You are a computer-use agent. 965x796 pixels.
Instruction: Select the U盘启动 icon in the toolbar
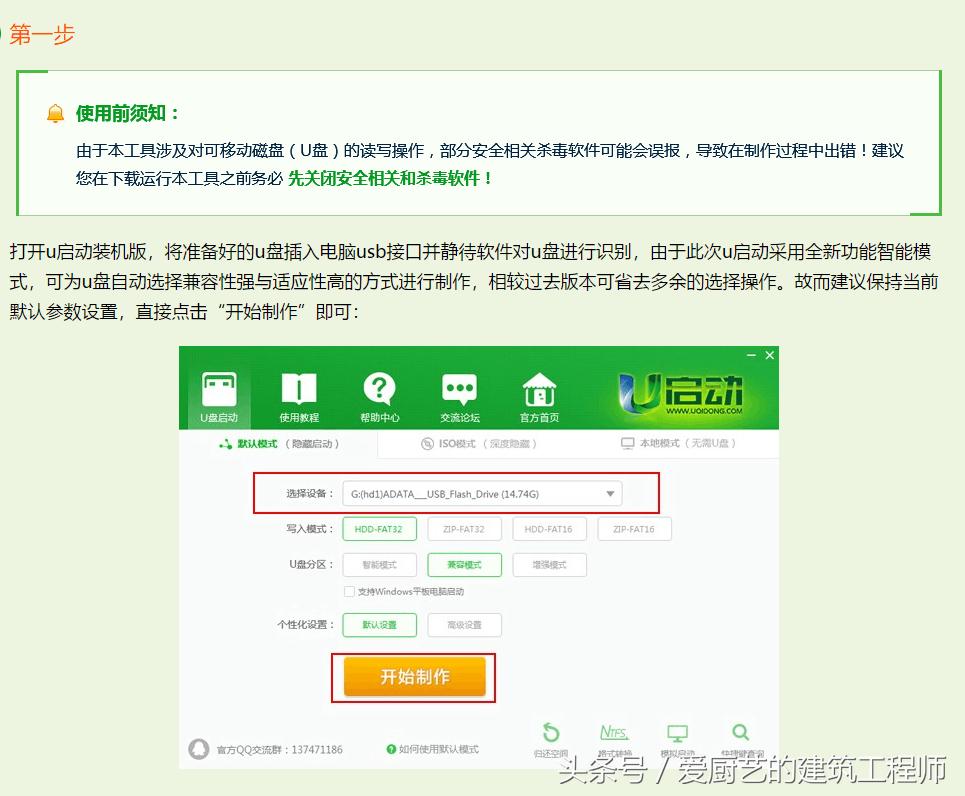click(x=218, y=394)
